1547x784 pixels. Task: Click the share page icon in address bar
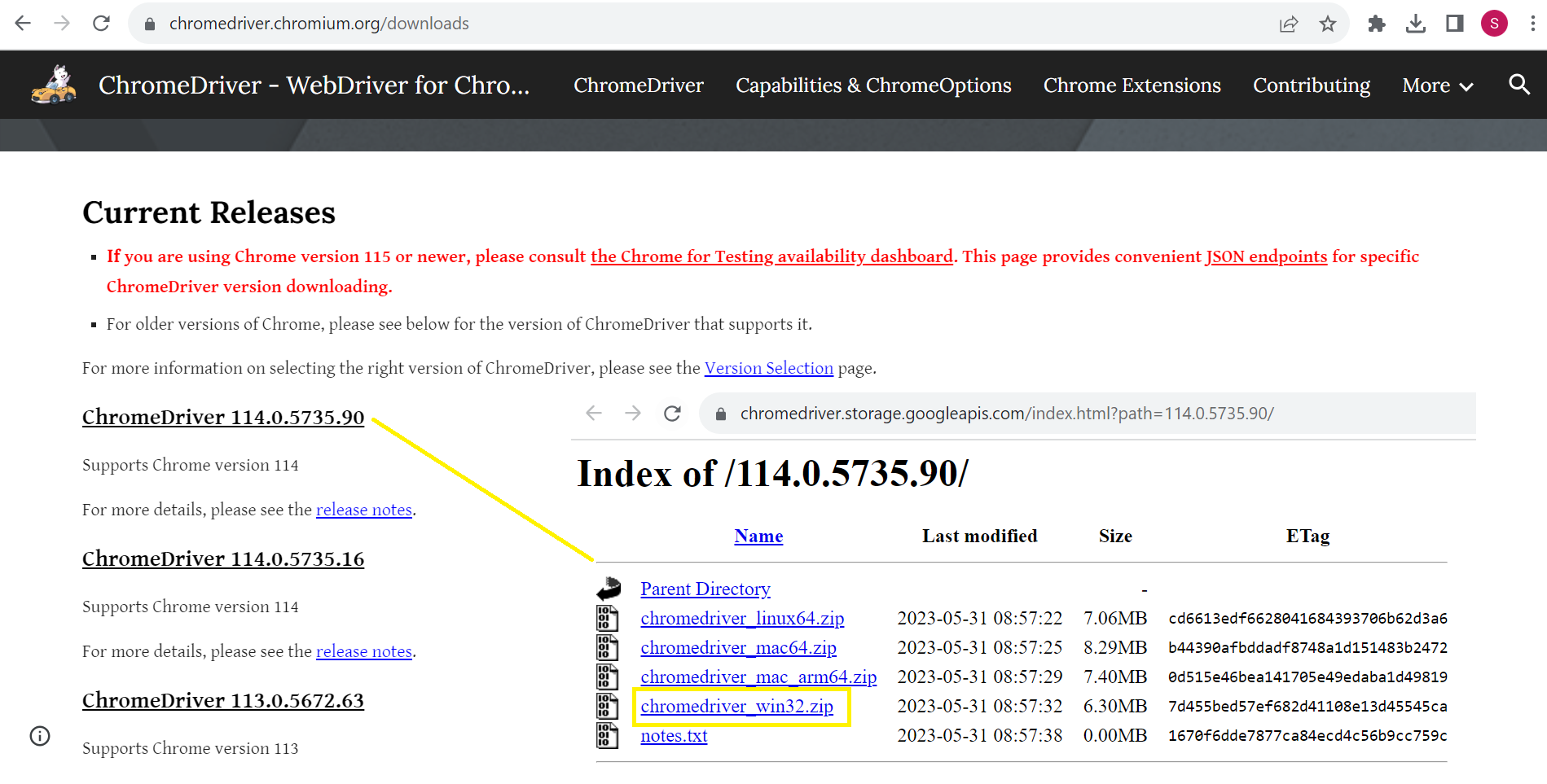point(1289,24)
